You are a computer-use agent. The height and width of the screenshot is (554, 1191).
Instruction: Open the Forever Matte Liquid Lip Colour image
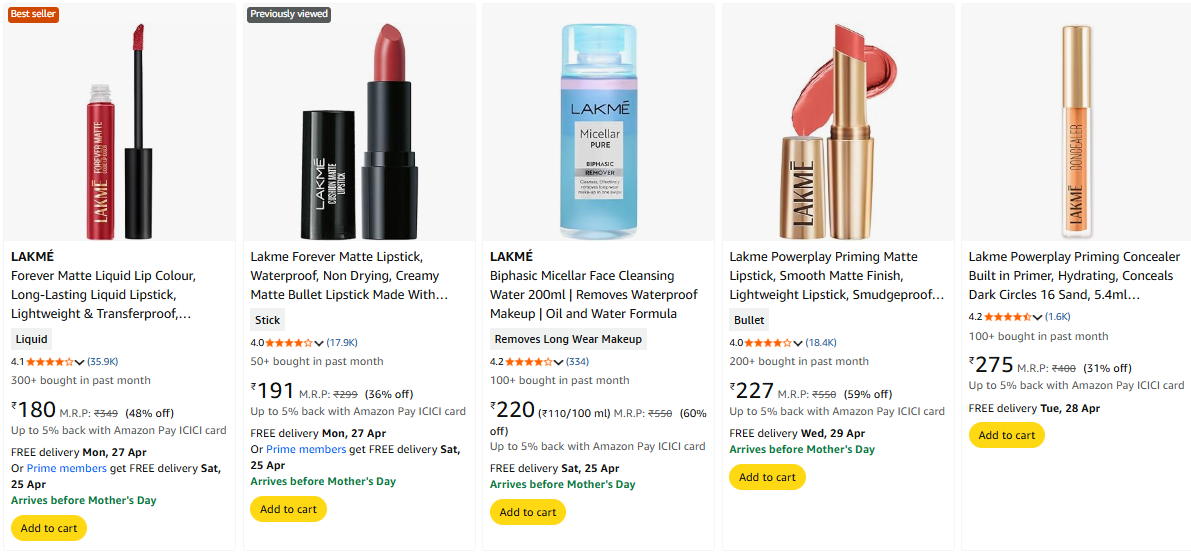pyautogui.click(x=119, y=130)
